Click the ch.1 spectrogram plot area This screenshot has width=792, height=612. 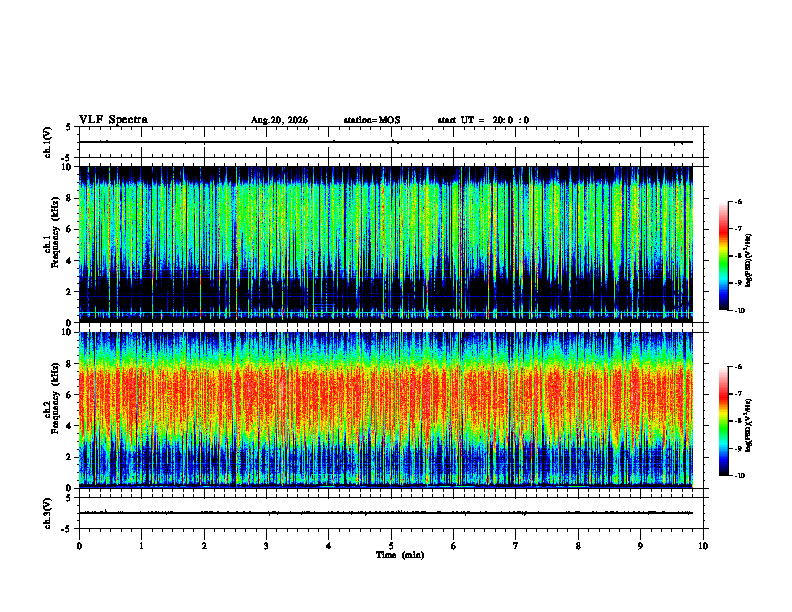point(386,244)
